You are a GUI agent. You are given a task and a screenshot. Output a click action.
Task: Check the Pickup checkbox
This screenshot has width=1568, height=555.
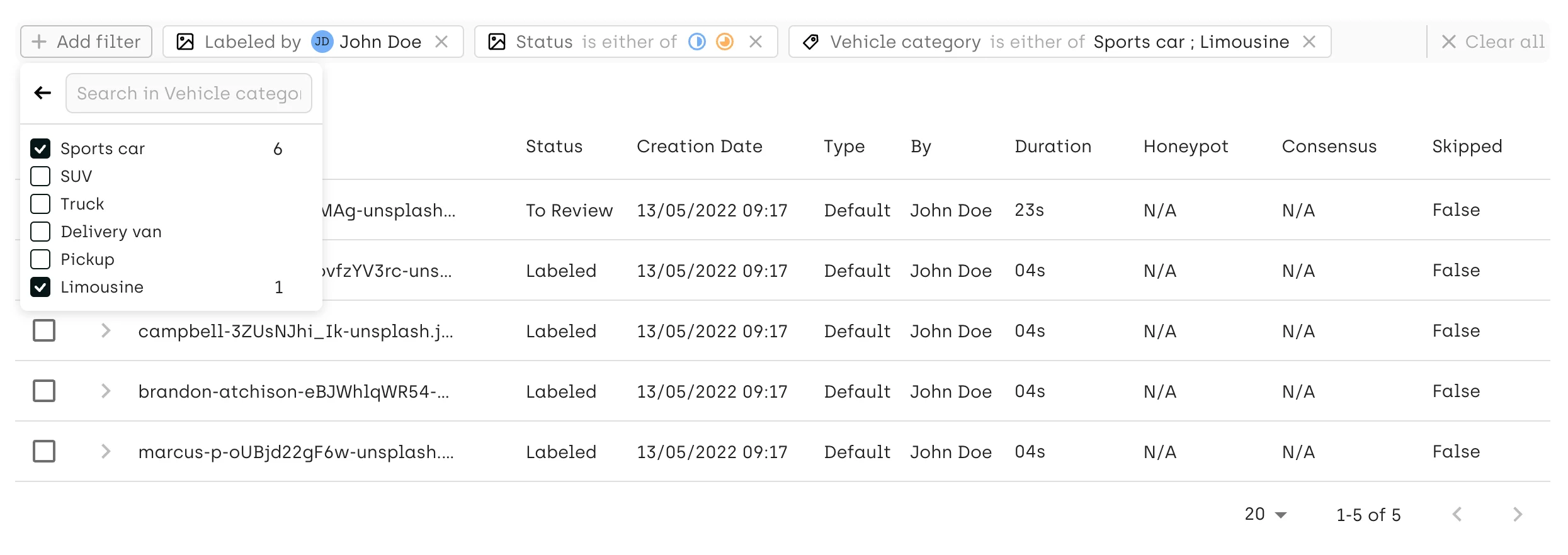click(40, 259)
